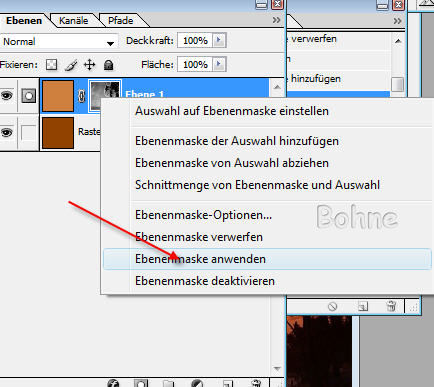Click the mask indicator icon on Ebene 1
Image resolution: width=434 pixels, height=387 pixels.
pos(29,96)
